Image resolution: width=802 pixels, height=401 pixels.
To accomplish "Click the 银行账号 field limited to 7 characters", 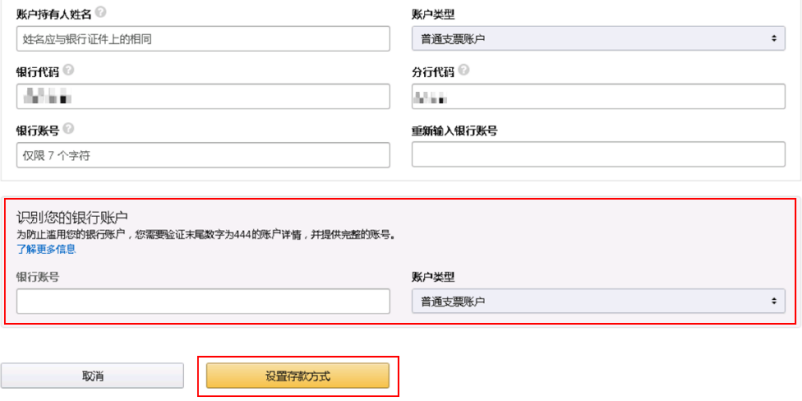I will [203, 155].
